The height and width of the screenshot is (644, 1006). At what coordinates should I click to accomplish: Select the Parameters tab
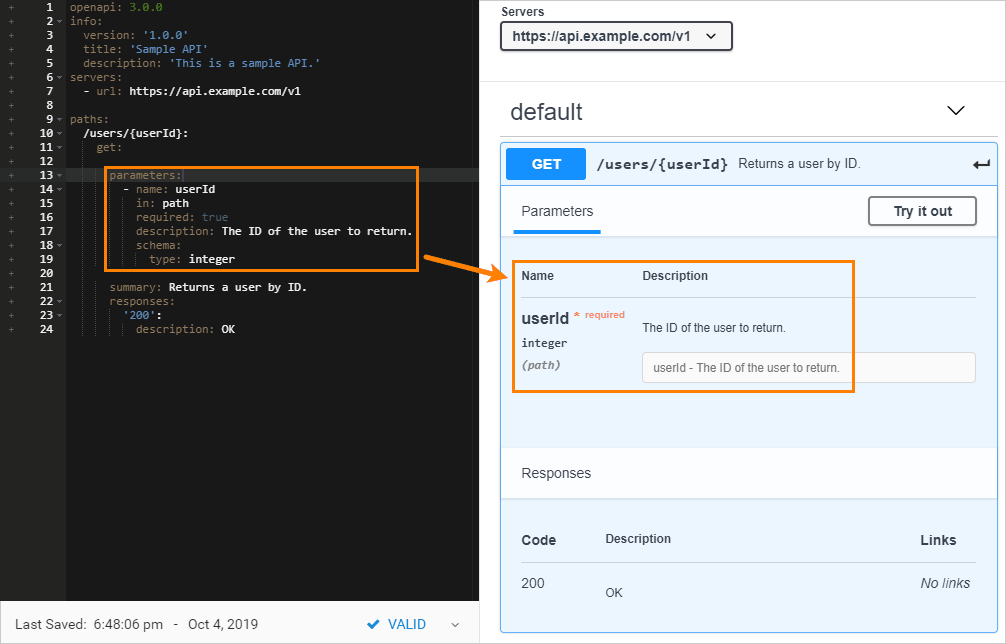click(557, 212)
